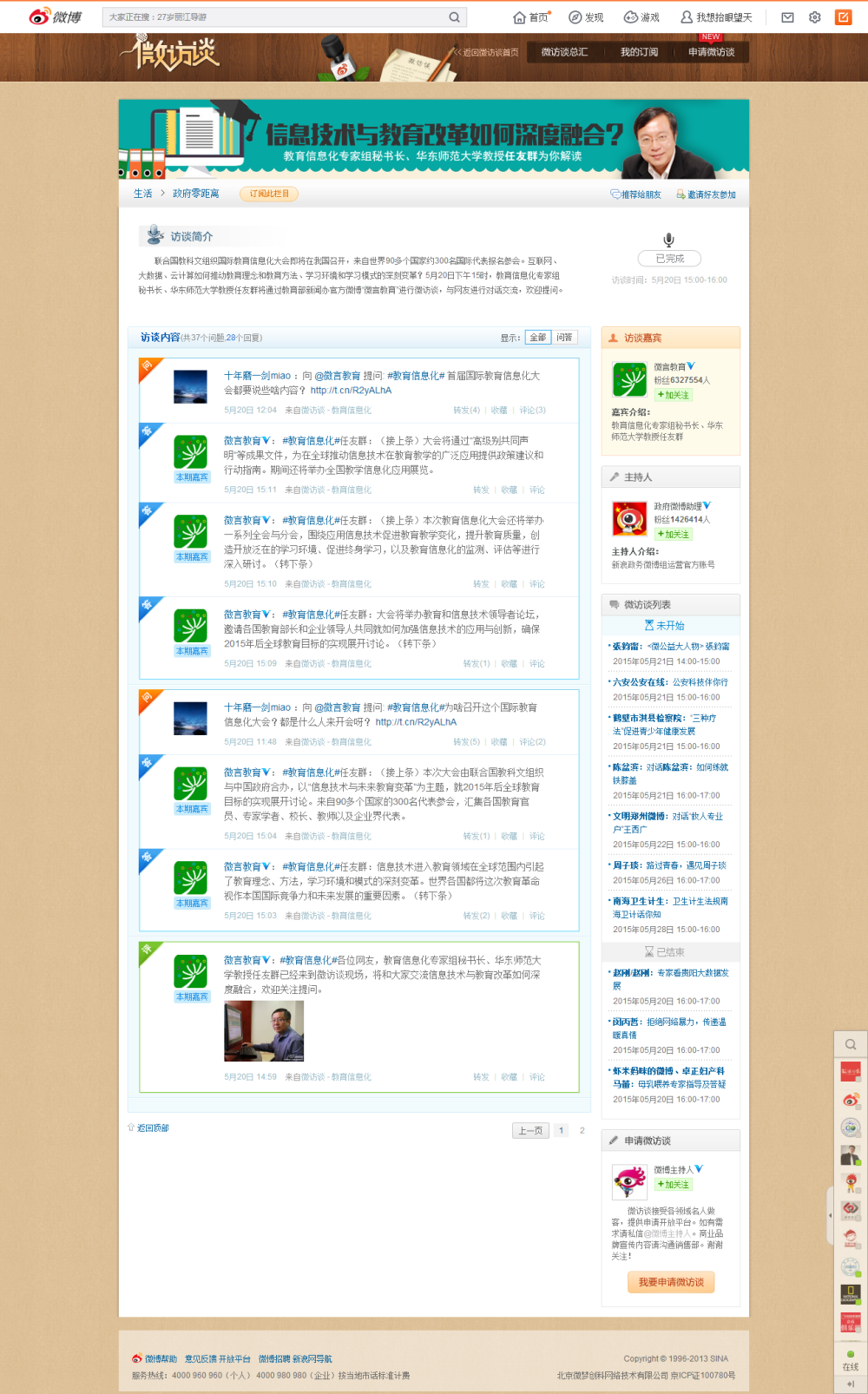Return via 返回微访谈首页 link

point(488,52)
